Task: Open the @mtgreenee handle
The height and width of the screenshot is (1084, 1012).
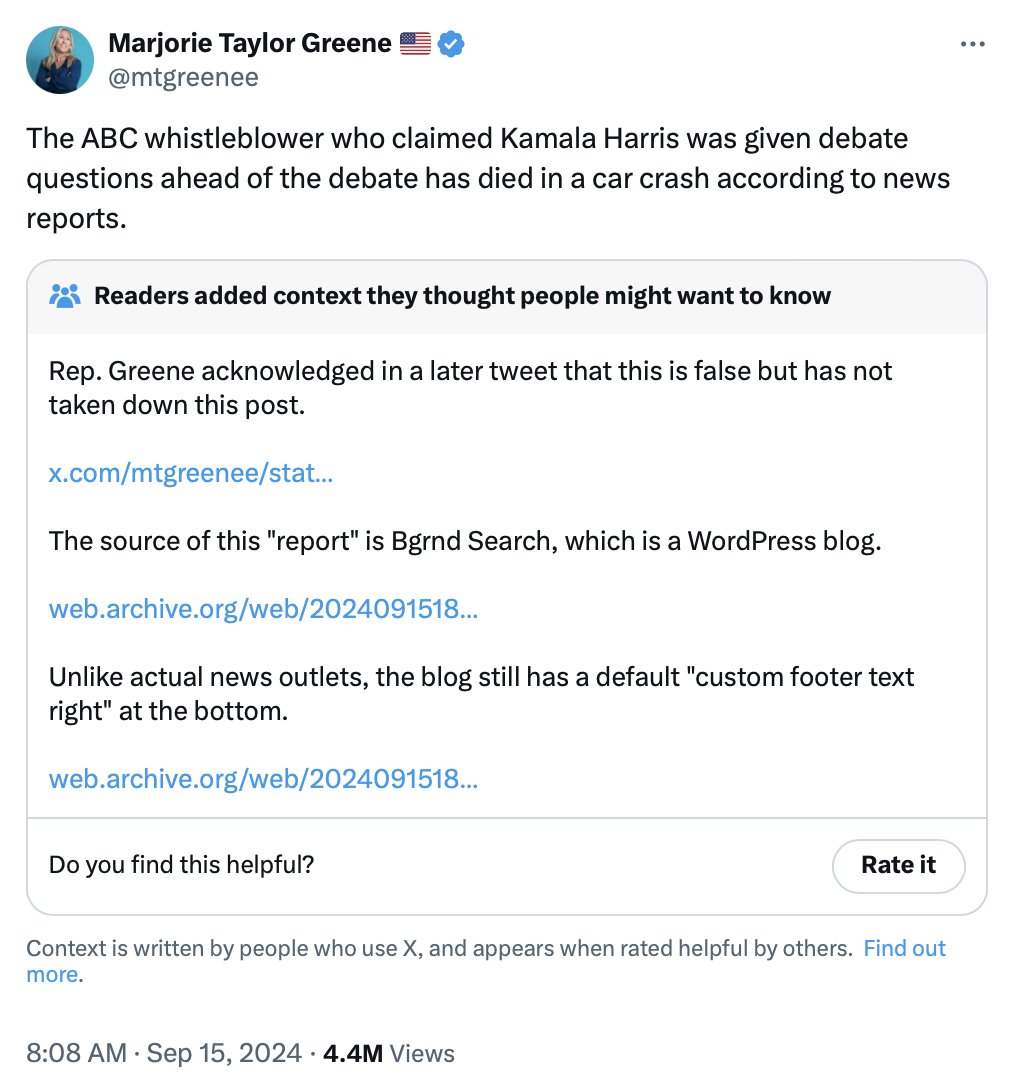Action: (x=183, y=77)
